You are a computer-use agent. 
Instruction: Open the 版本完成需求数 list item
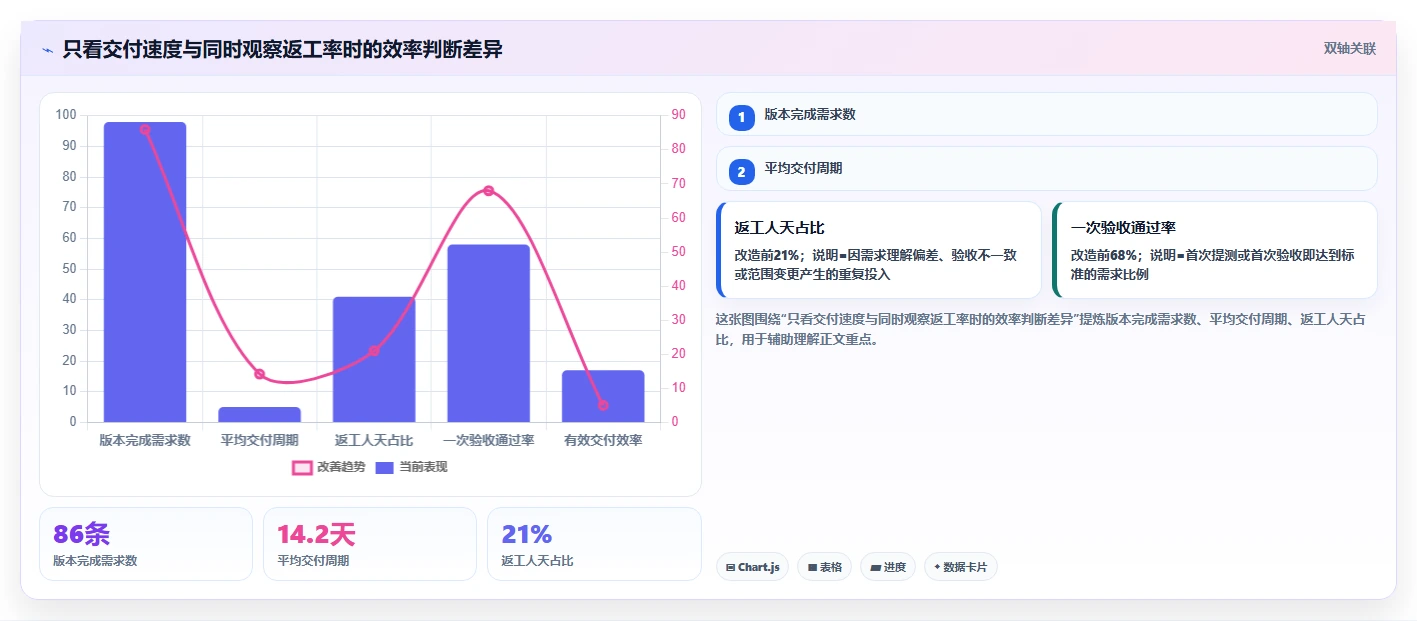click(1047, 114)
